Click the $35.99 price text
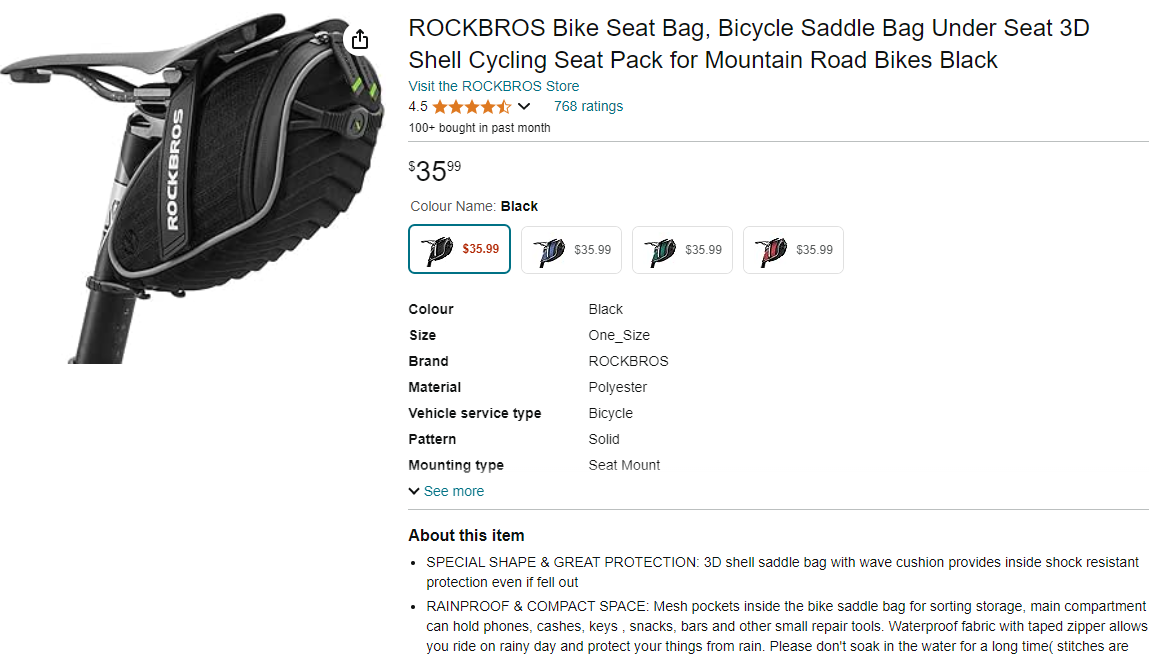 (x=435, y=171)
